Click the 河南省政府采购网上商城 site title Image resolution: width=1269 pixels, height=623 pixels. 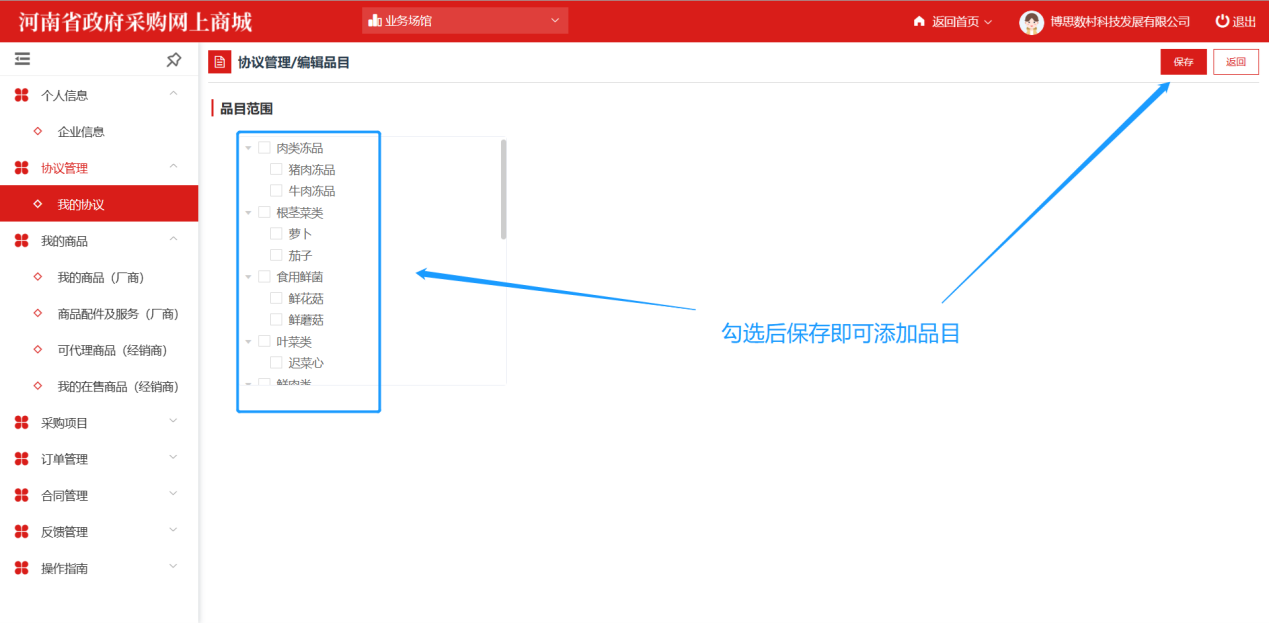tap(135, 21)
